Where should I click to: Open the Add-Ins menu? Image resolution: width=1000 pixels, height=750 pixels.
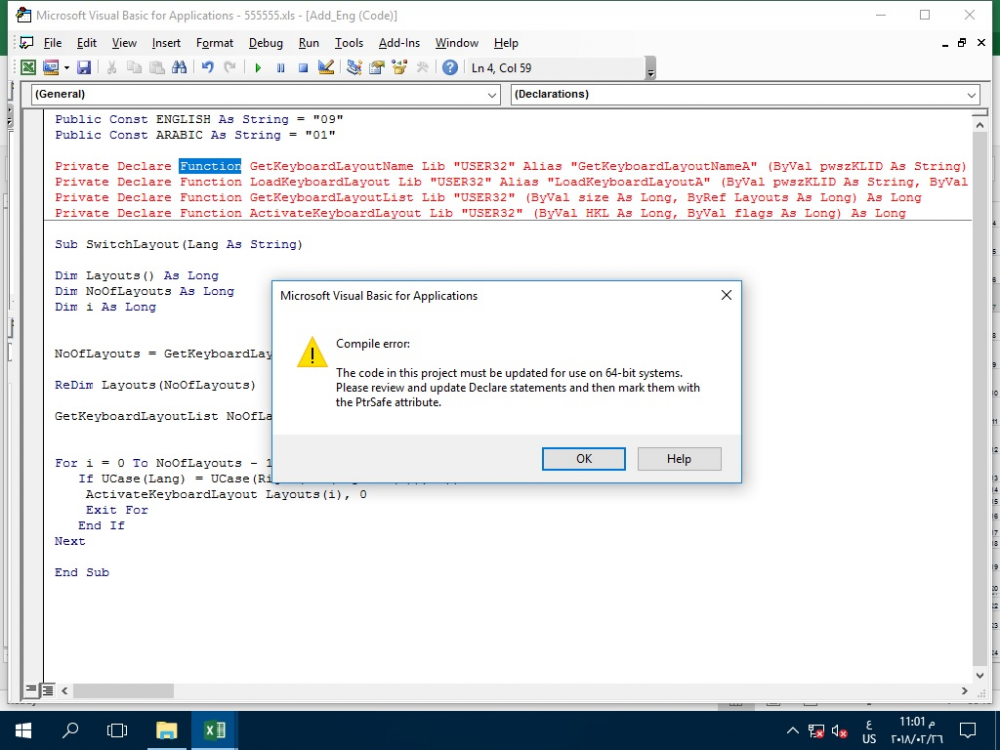pyautogui.click(x=399, y=43)
